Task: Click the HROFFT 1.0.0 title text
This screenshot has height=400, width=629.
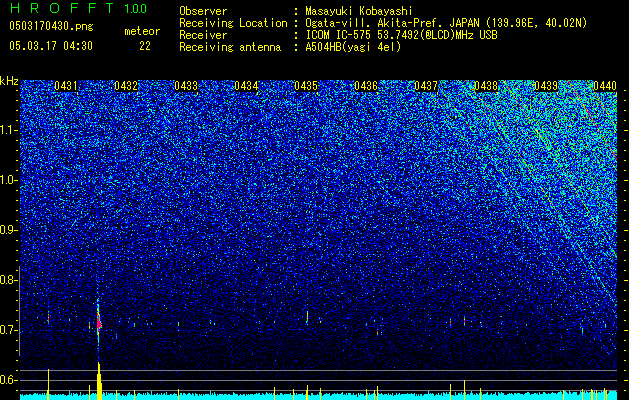Action: pos(78,8)
